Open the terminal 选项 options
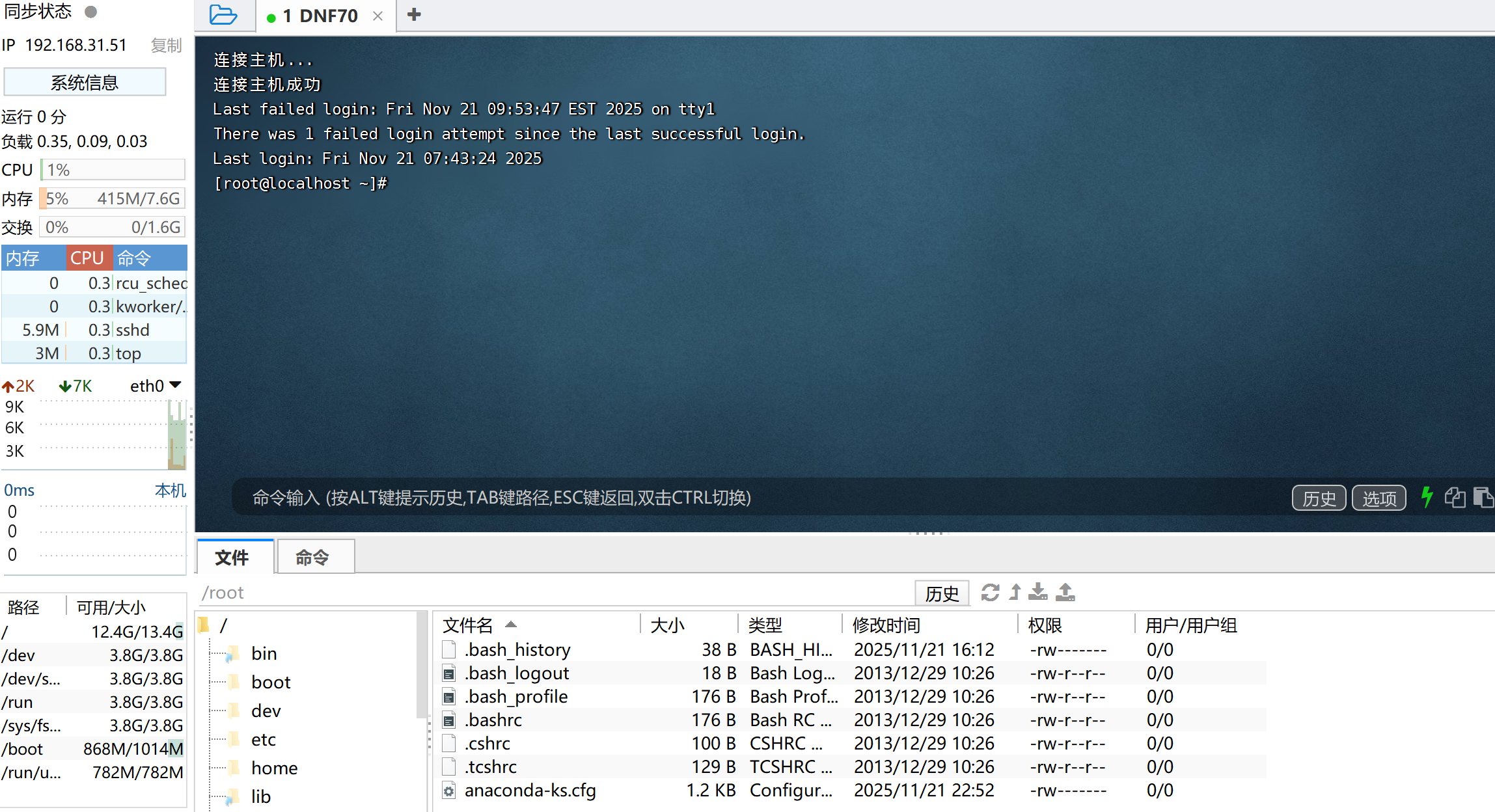Screen dimensions: 1495x812 (x=1378, y=498)
